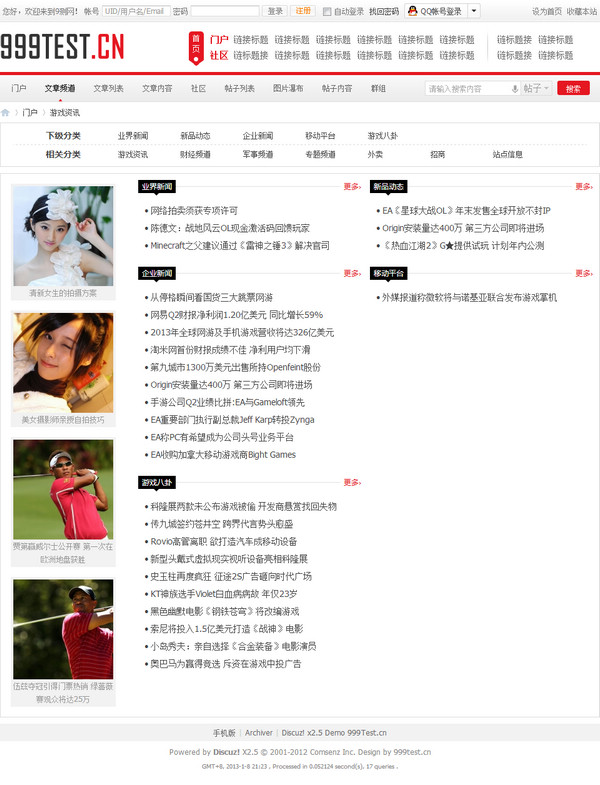Click the password input field

click(225, 11)
